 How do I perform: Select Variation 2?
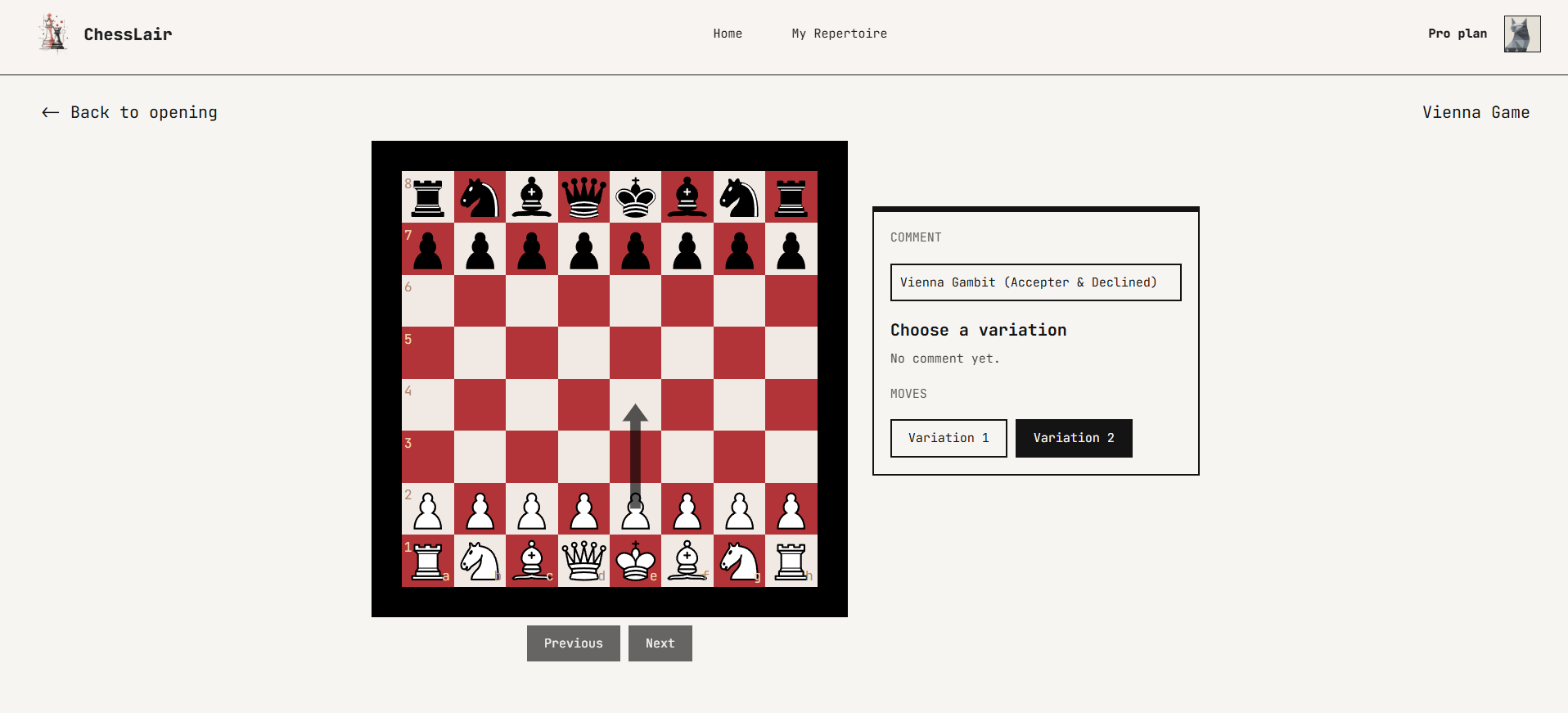coord(1074,438)
